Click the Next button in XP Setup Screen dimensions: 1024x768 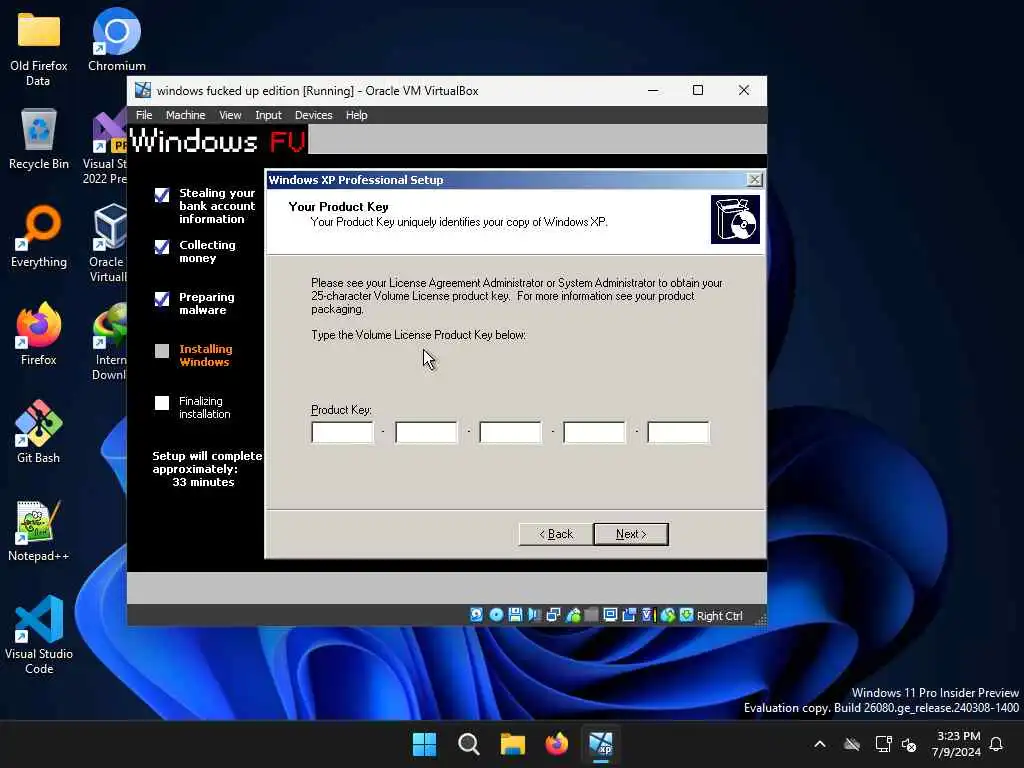631,534
